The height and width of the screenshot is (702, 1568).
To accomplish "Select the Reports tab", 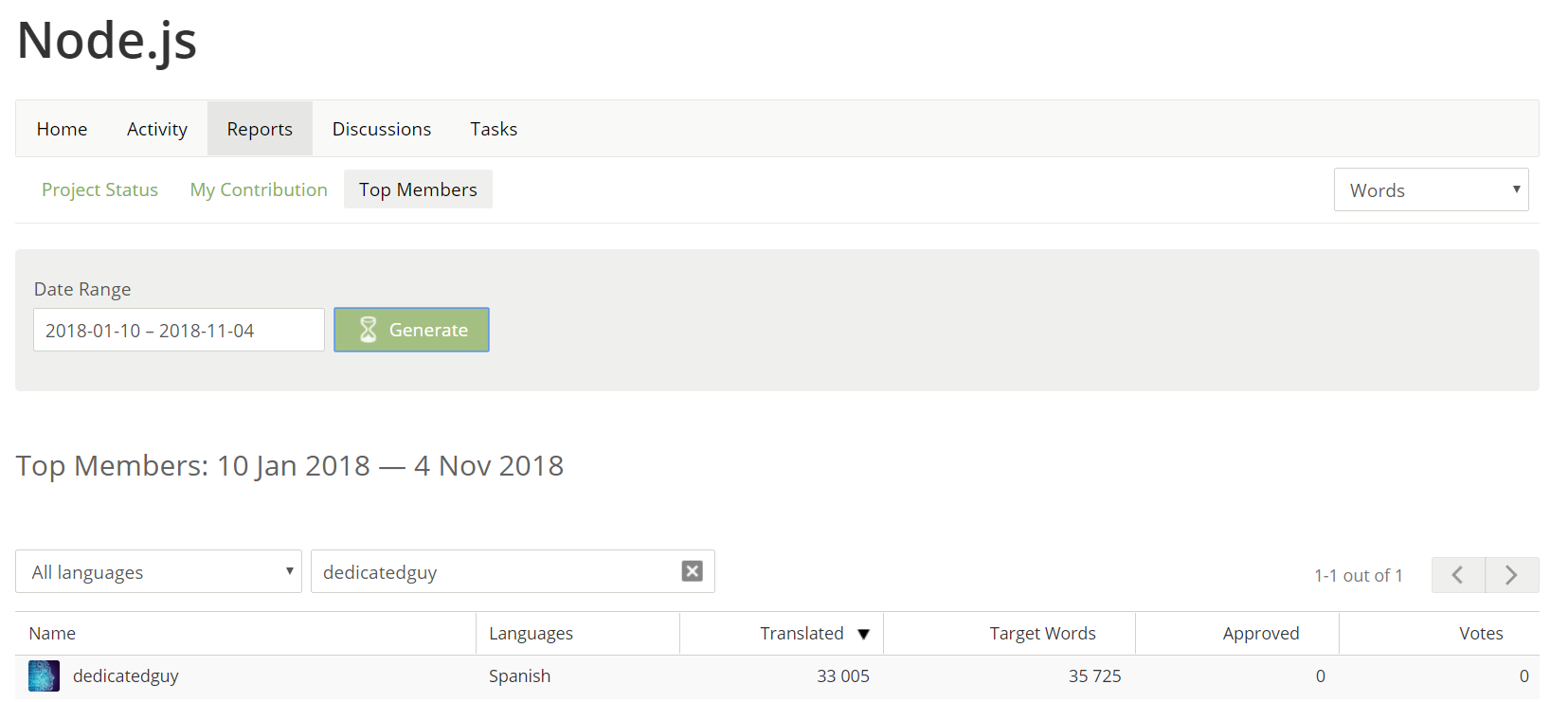I will pos(260,129).
